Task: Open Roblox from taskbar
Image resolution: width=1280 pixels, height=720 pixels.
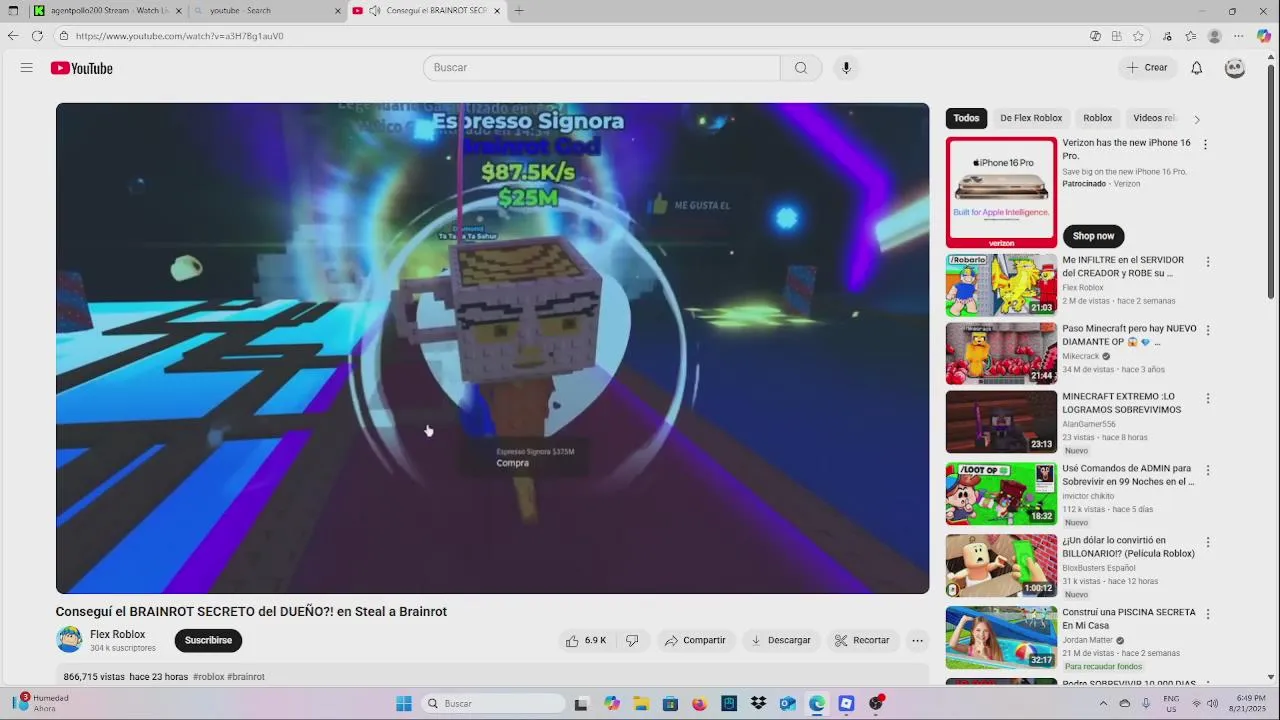Action: tap(846, 704)
